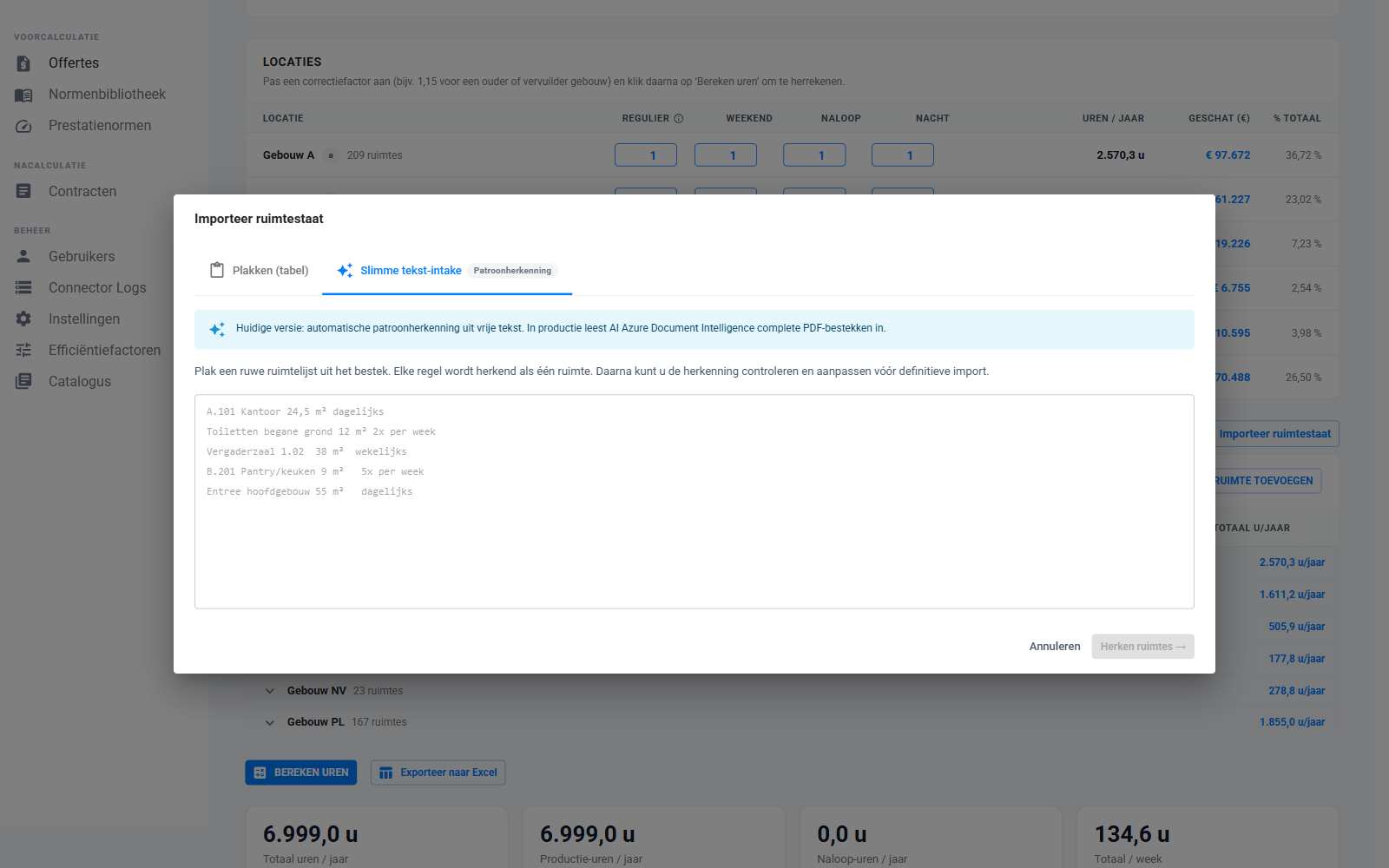This screenshot has width=1389, height=868.
Task: Click Totaal / week summary card
Action: coord(1208,838)
